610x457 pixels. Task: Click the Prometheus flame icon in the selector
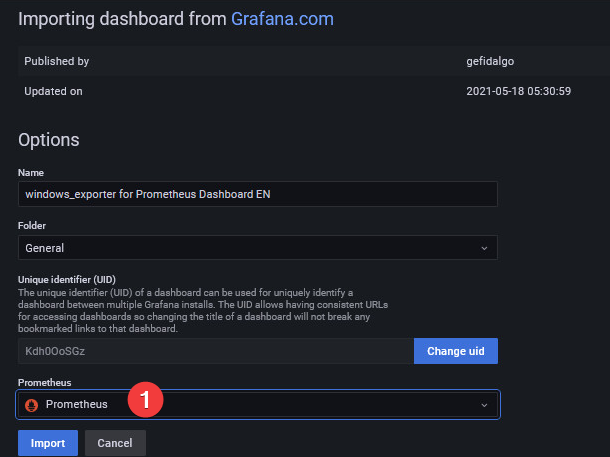pyautogui.click(x=31, y=404)
